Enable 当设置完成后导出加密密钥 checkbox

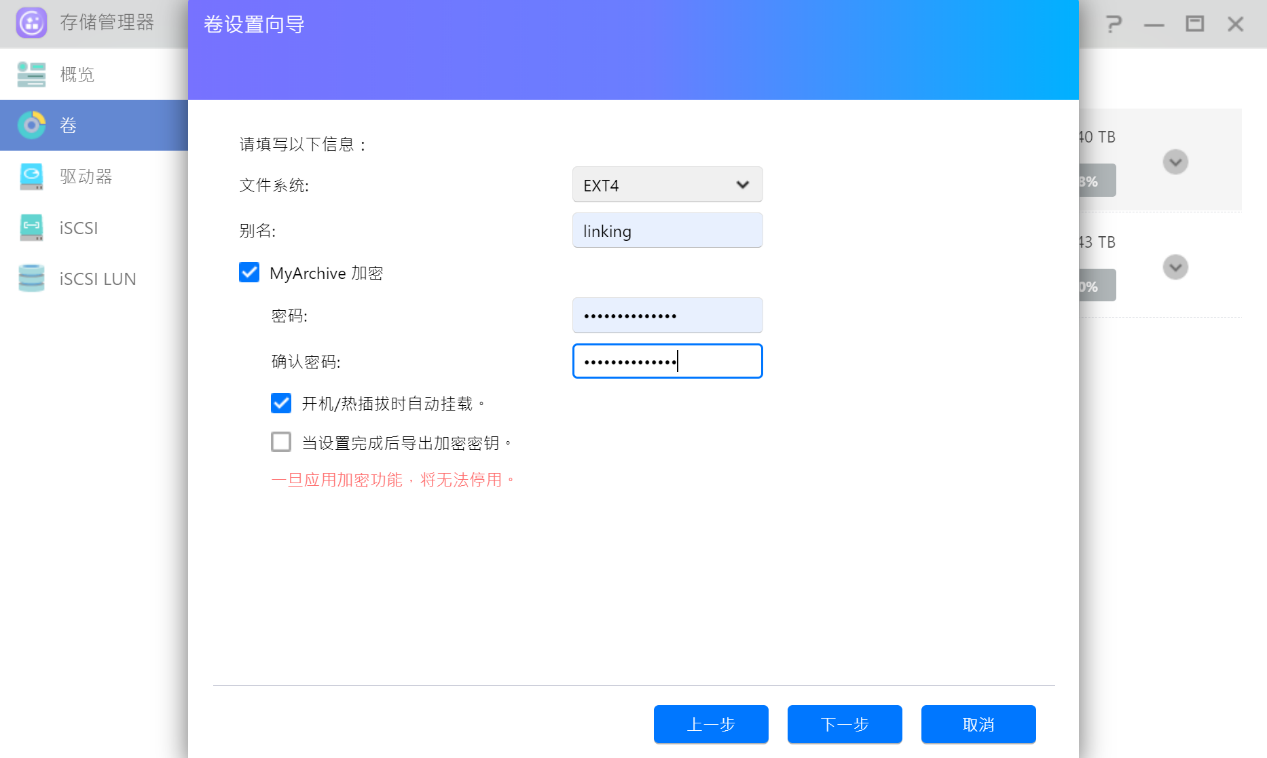281,442
